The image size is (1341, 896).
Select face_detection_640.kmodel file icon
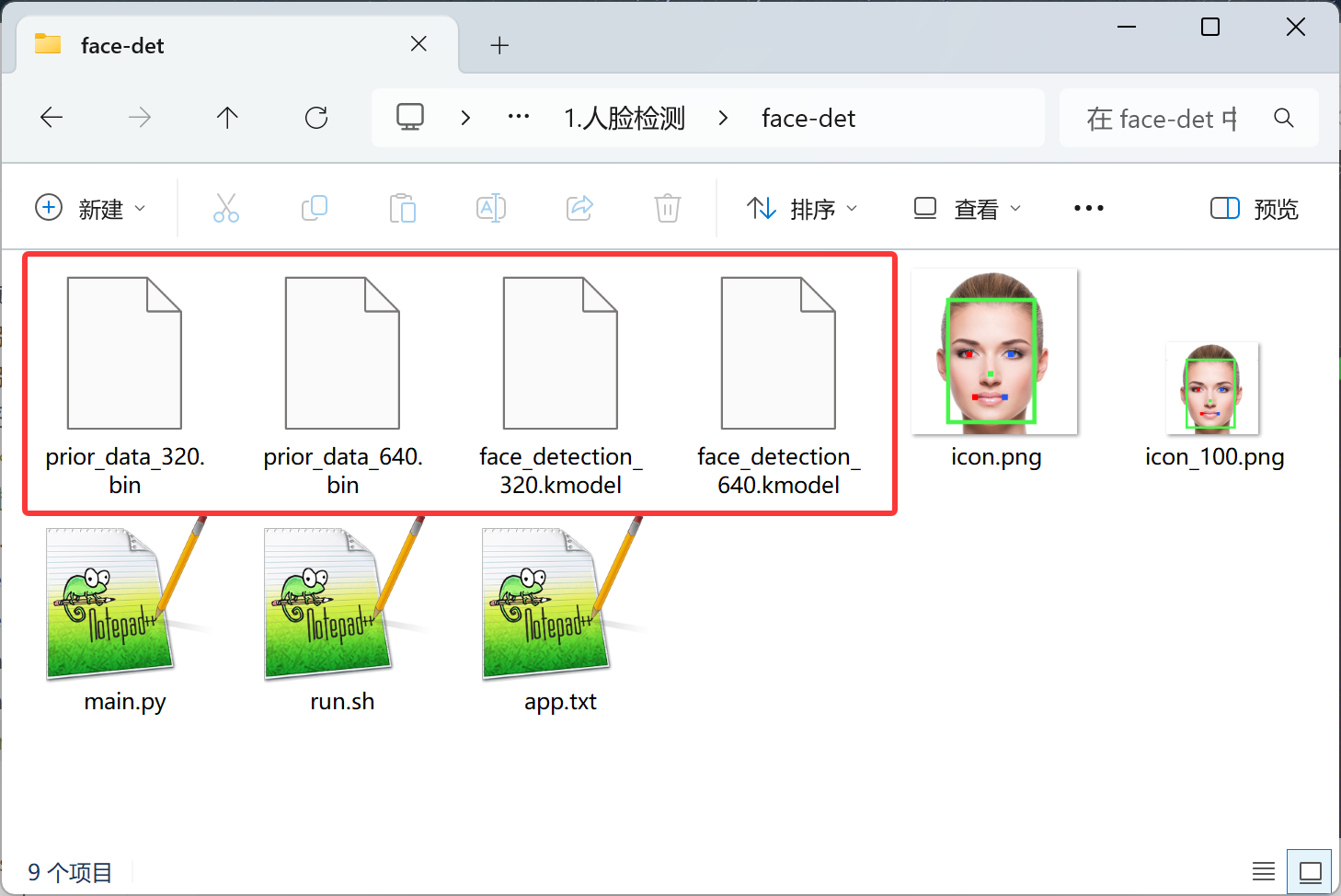click(778, 353)
